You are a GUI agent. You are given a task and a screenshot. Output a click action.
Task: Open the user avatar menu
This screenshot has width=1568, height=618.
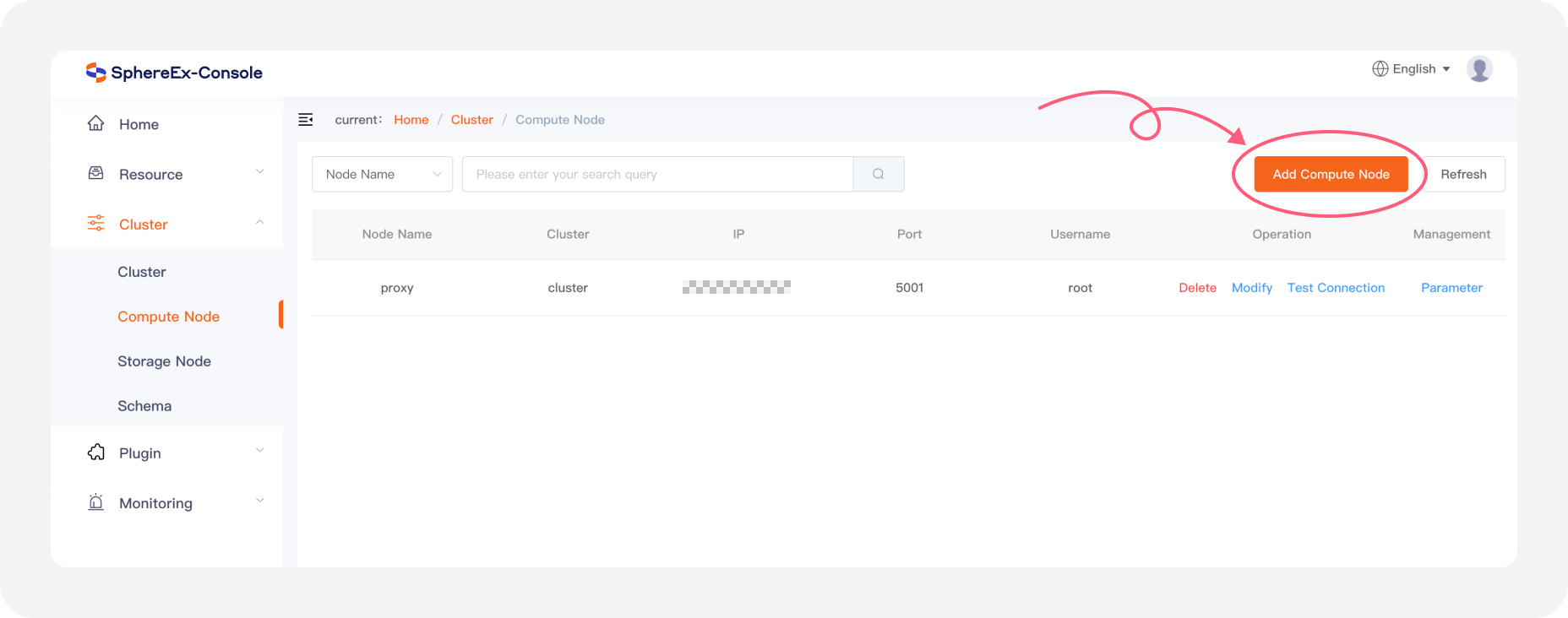tap(1478, 69)
